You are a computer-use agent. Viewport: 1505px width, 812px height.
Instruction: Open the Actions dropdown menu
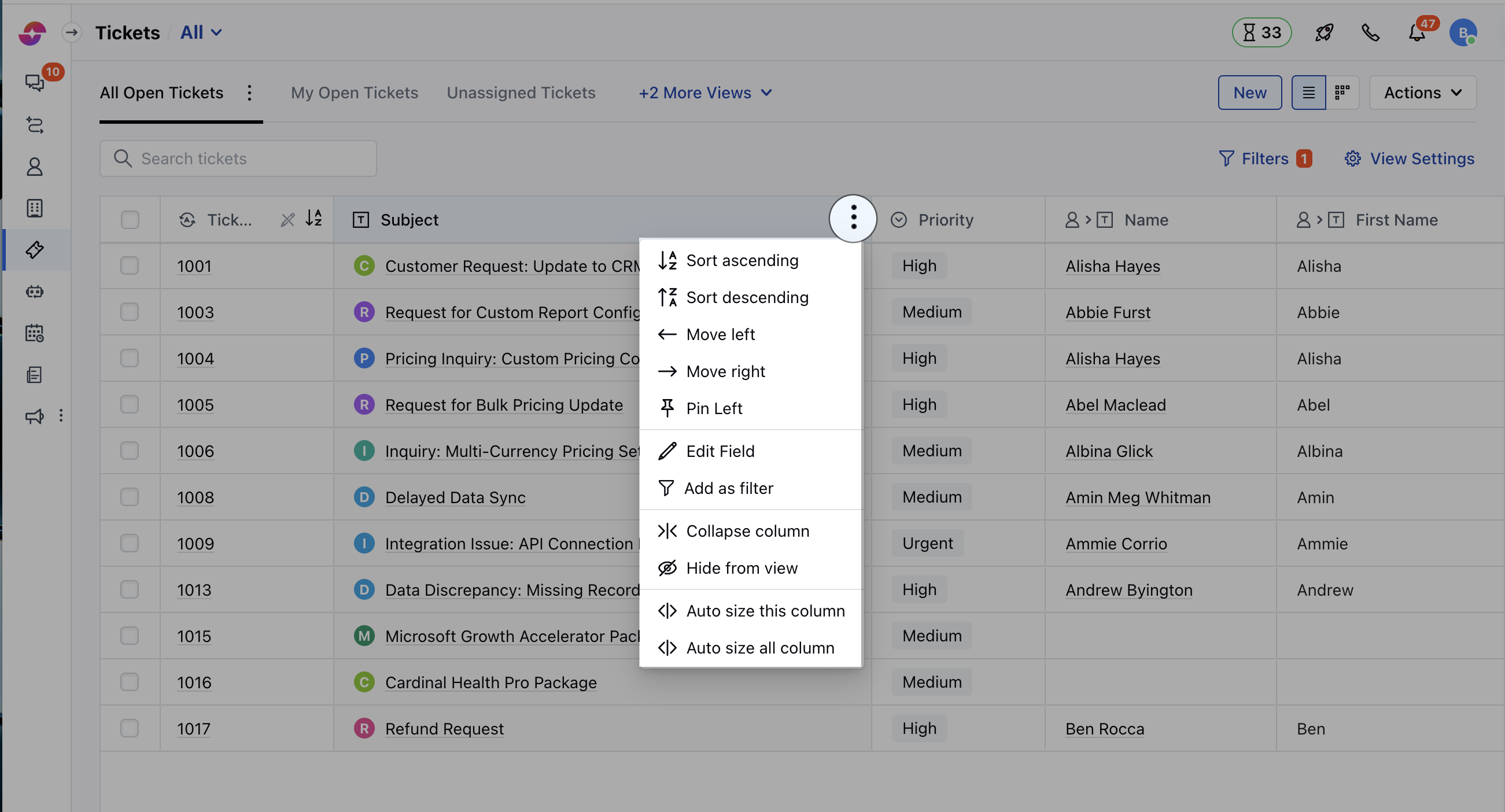click(1422, 93)
